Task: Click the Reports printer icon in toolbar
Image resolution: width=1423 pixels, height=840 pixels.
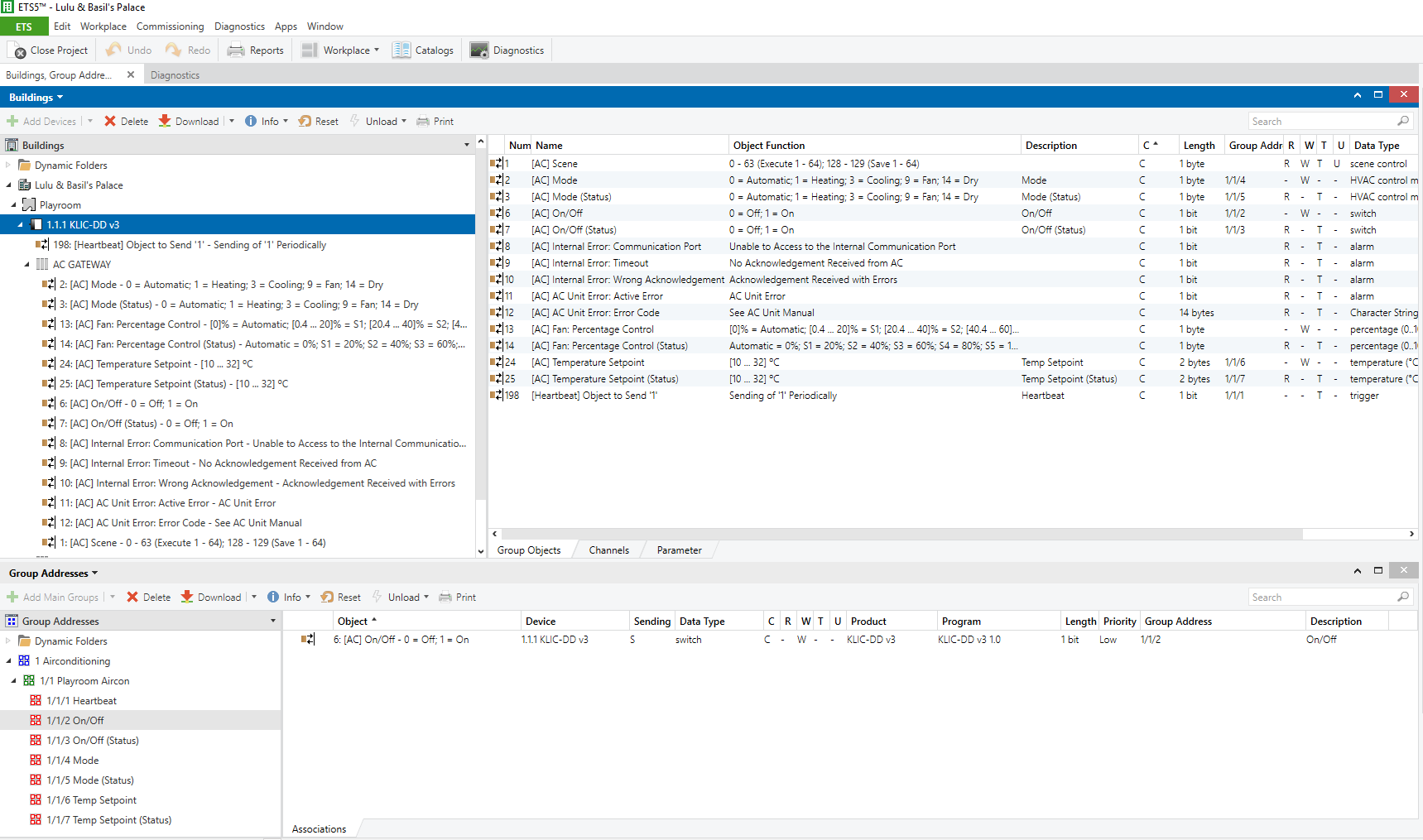Action: (x=236, y=50)
